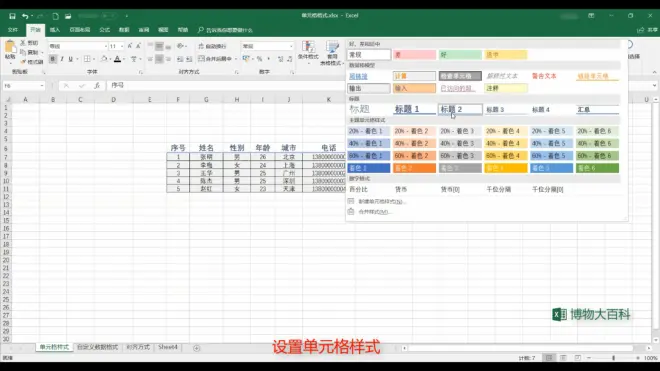Click Merge Styles (合并样式)
Screen dimensions: 660x371
(370, 212)
